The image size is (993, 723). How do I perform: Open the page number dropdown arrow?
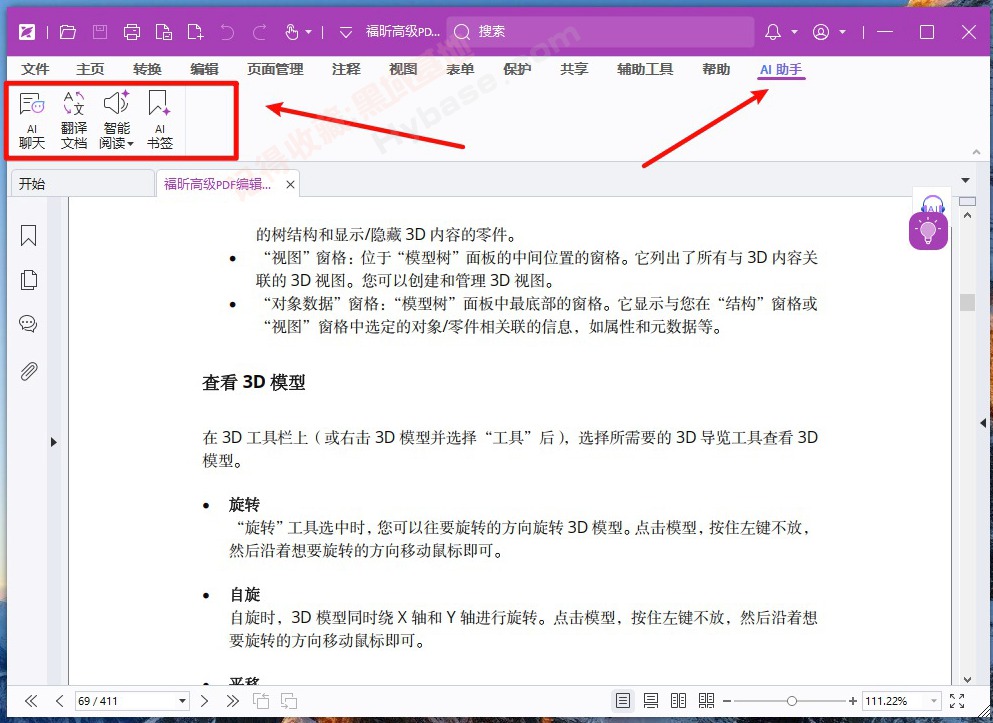[182, 701]
